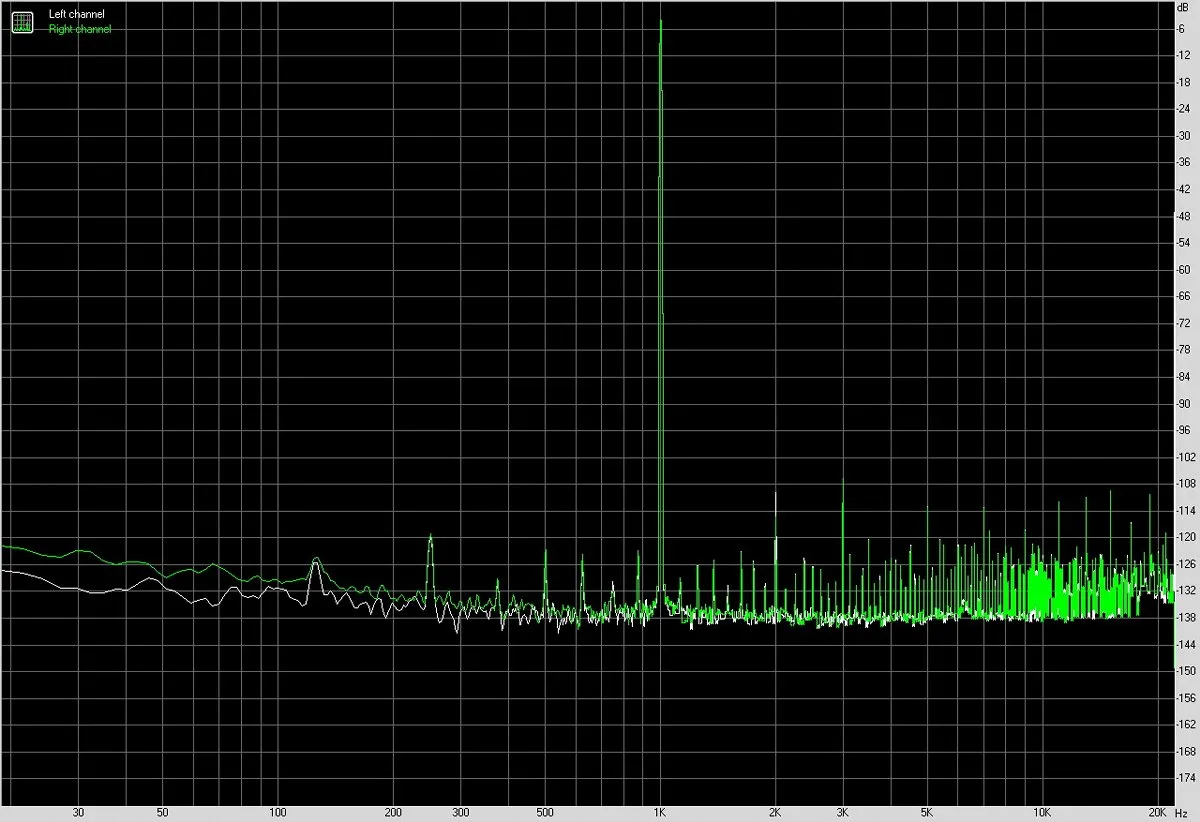Click the '-90' dB axis label

[x=1184, y=403]
